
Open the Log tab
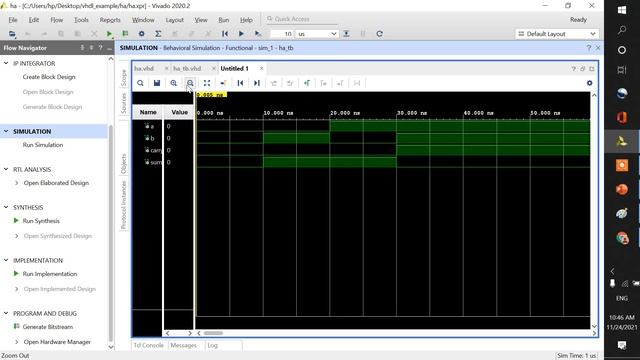[212, 345]
